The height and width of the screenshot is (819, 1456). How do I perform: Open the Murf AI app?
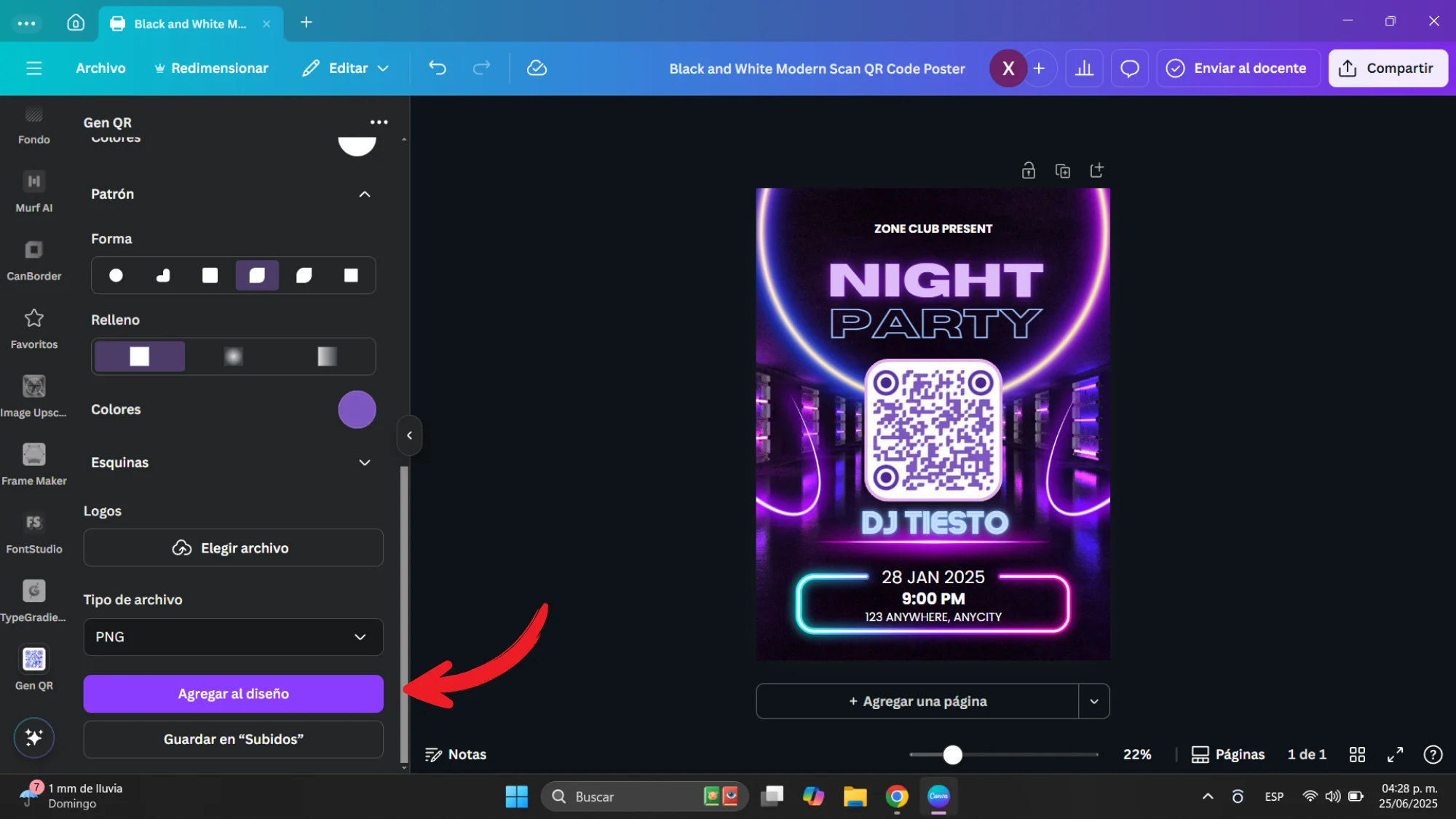tap(33, 192)
